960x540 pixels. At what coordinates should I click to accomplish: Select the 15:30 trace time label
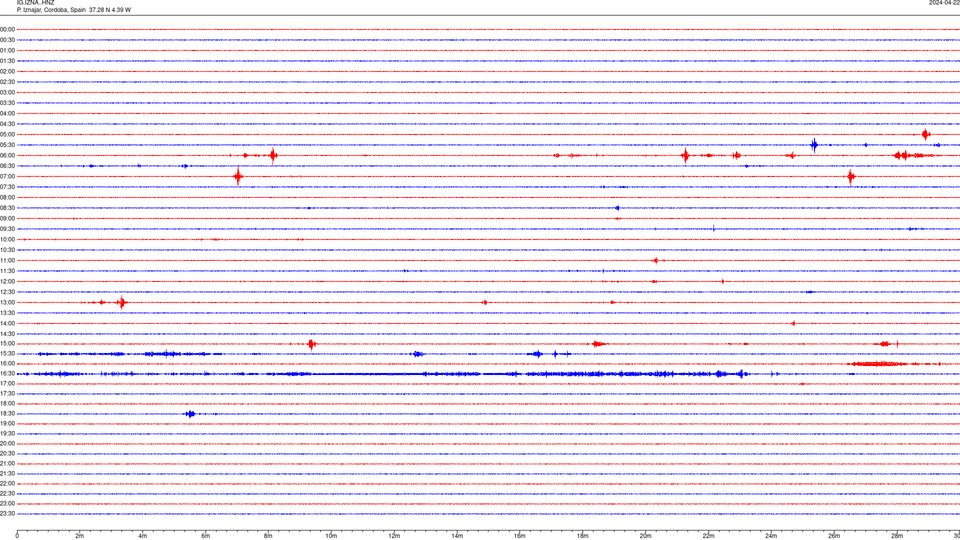pos(7,354)
